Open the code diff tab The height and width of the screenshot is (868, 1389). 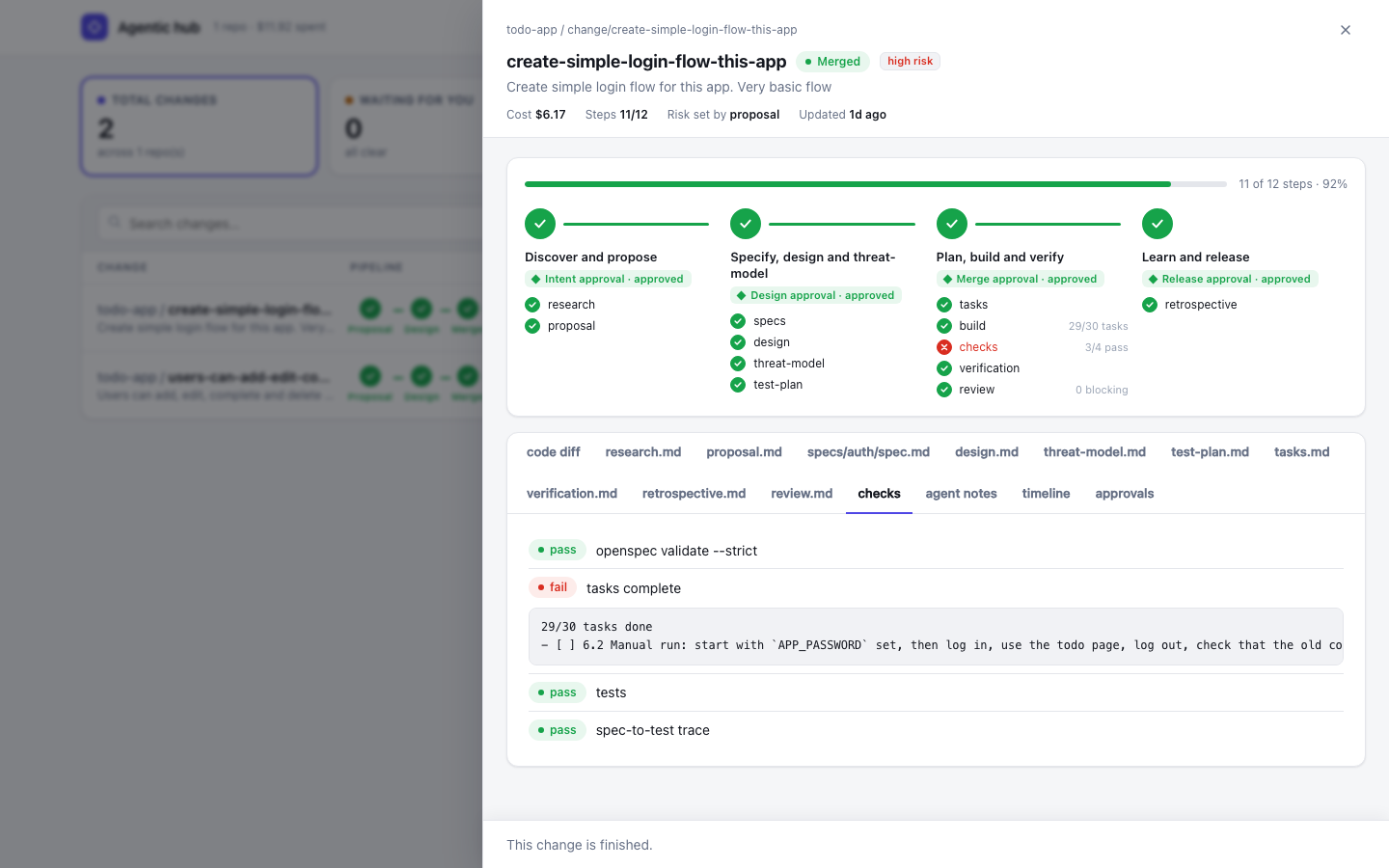coord(554,451)
